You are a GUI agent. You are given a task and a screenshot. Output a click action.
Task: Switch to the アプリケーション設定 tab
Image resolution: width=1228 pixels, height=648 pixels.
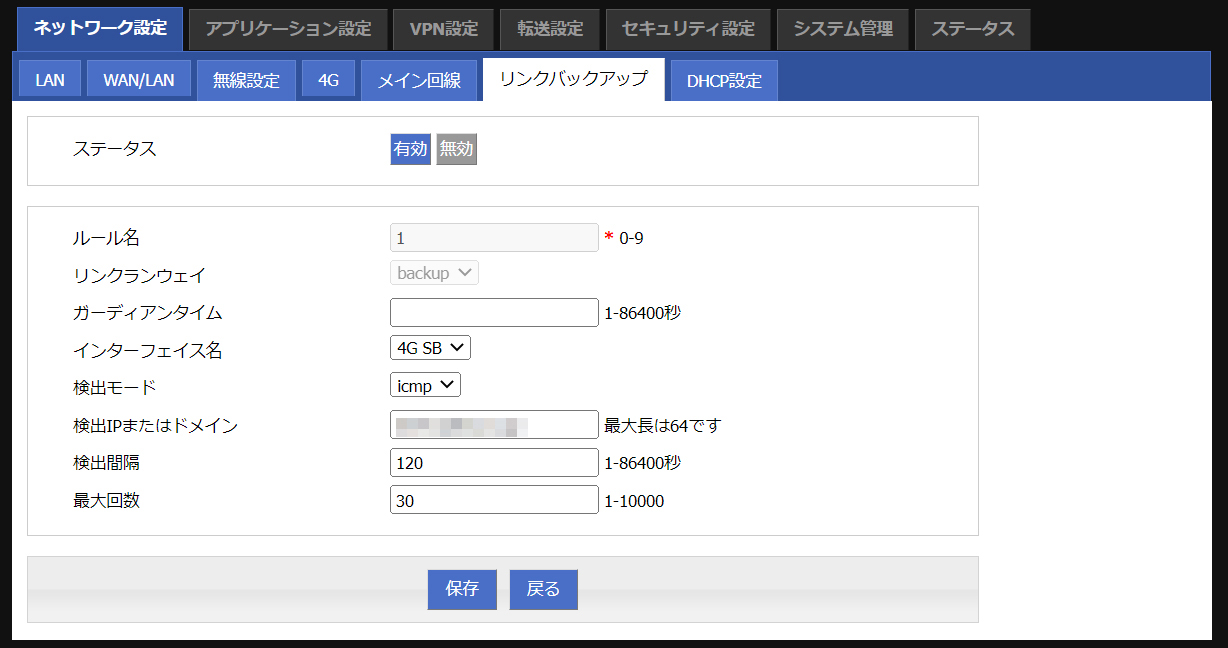coord(288,29)
